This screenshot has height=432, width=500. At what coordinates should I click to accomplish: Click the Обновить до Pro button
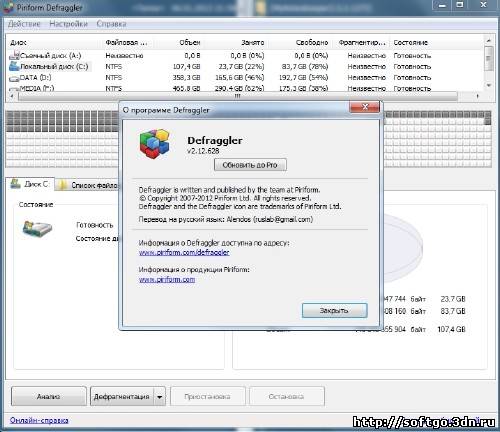click(x=250, y=165)
